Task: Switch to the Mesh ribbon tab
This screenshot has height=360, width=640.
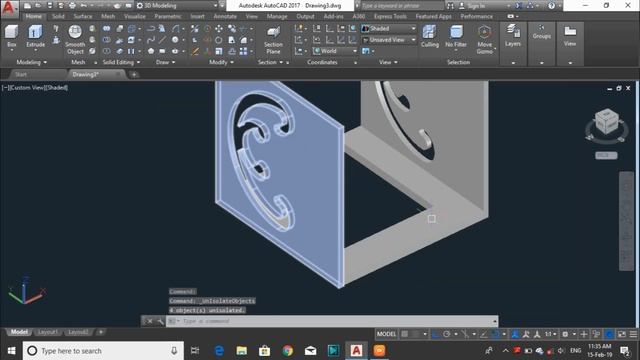Action: (x=108, y=16)
